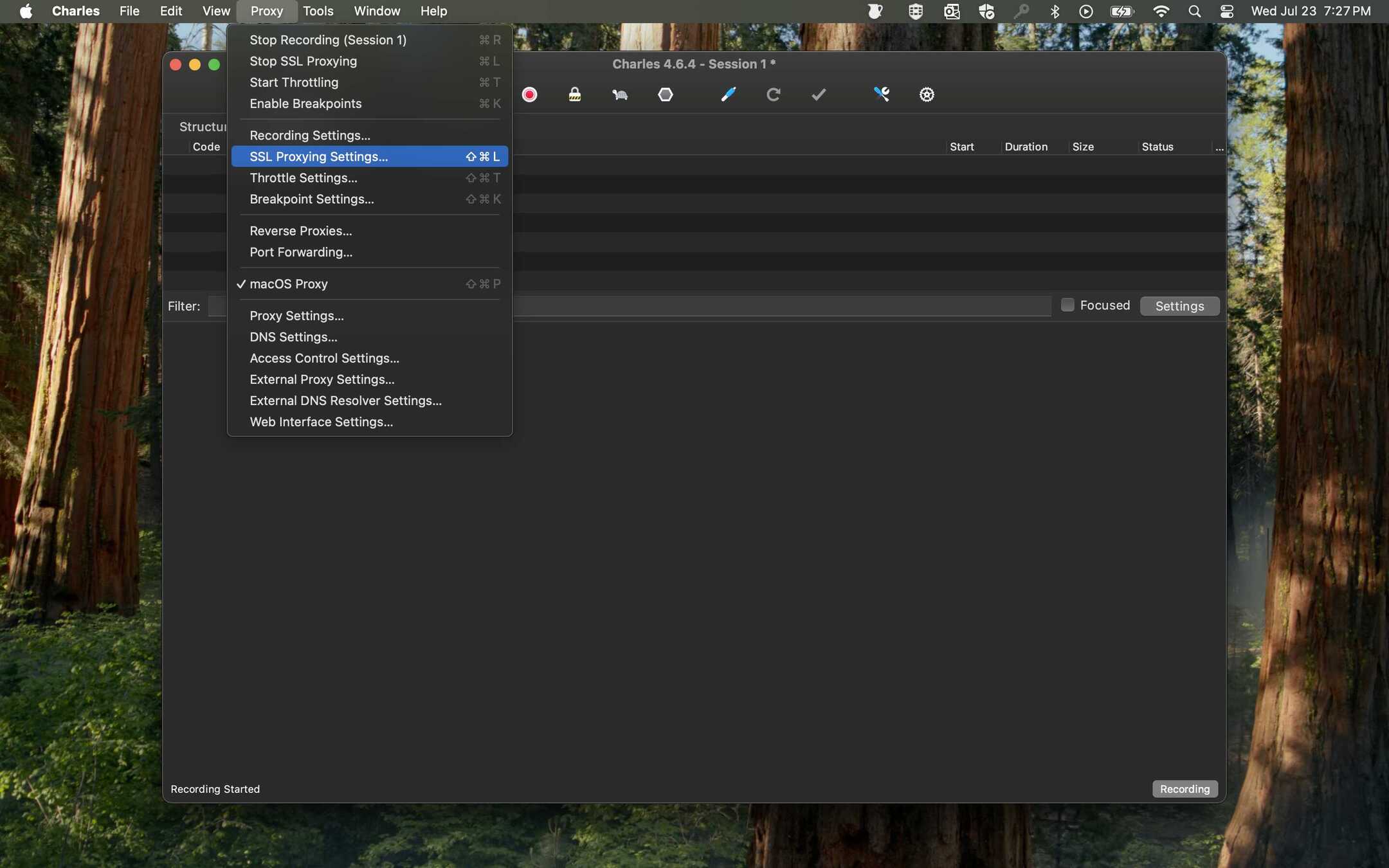Uncheck macOS Proxy menu item
Image resolution: width=1389 pixels, height=868 pixels.
(x=370, y=284)
